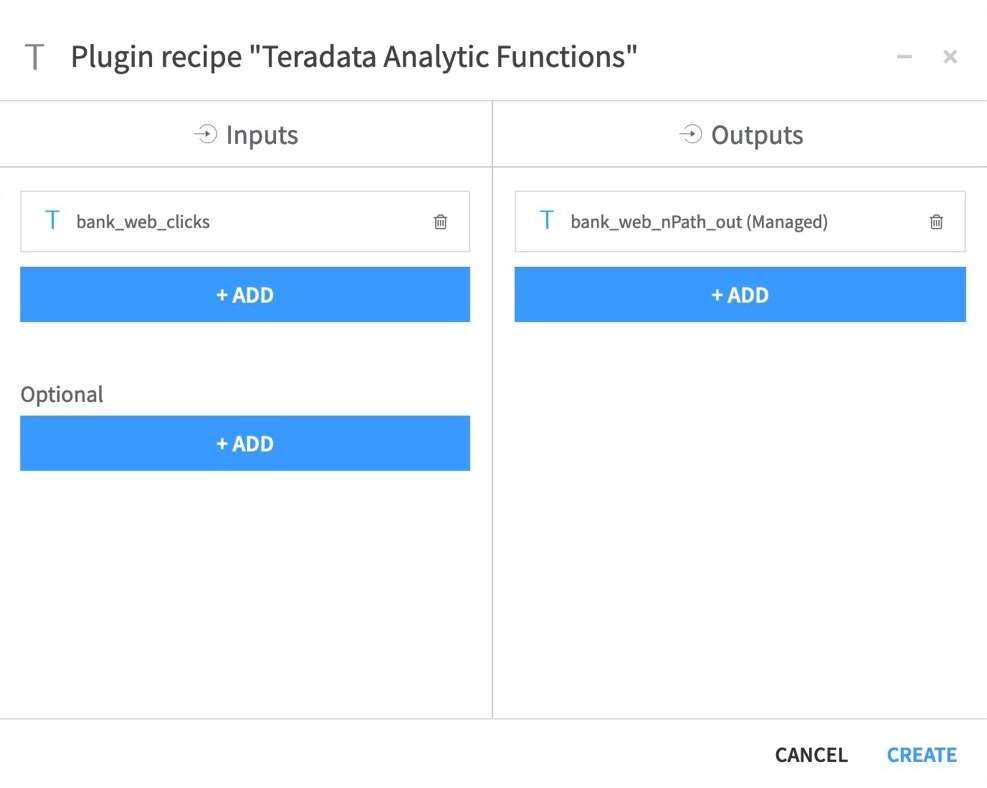This screenshot has height=788, width=987.
Task: Click the trash icon for bank_web_clicks input
Action: pyautogui.click(x=439, y=222)
